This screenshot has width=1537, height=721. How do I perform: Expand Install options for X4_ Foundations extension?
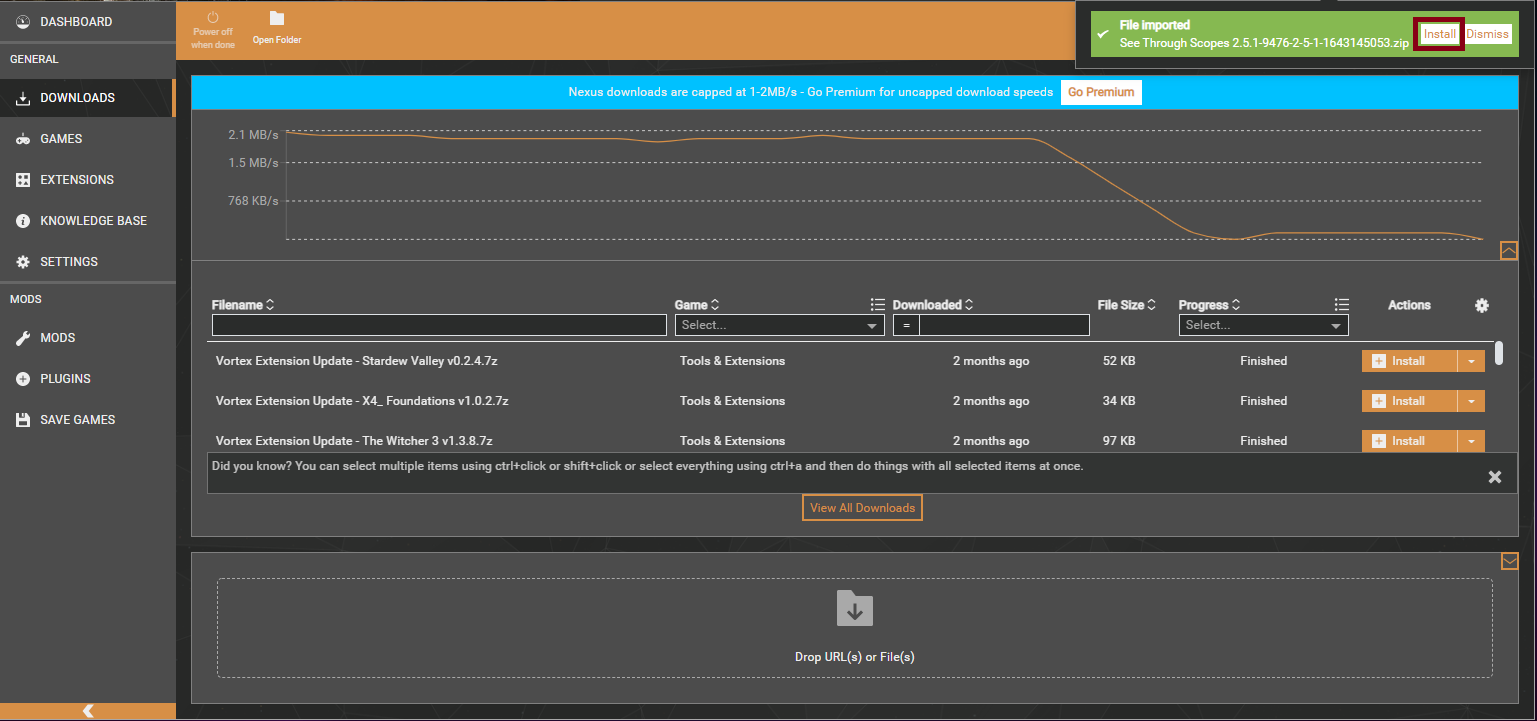pyautogui.click(x=1471, y=401)
